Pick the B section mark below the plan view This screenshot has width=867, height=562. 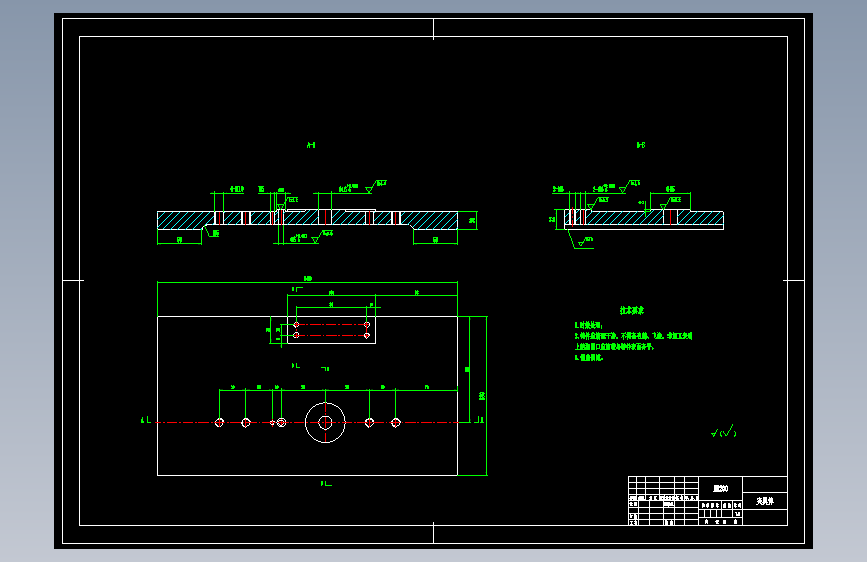[326, 483]
